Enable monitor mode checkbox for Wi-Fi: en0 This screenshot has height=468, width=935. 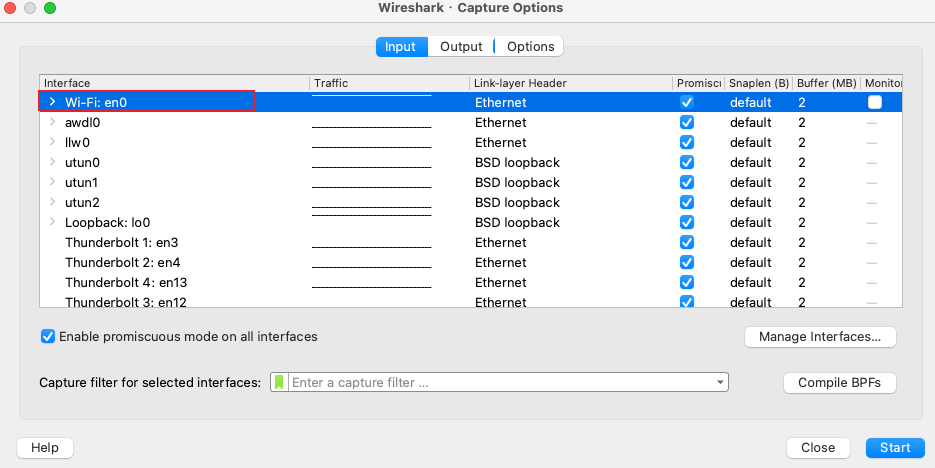click(875, 102)
